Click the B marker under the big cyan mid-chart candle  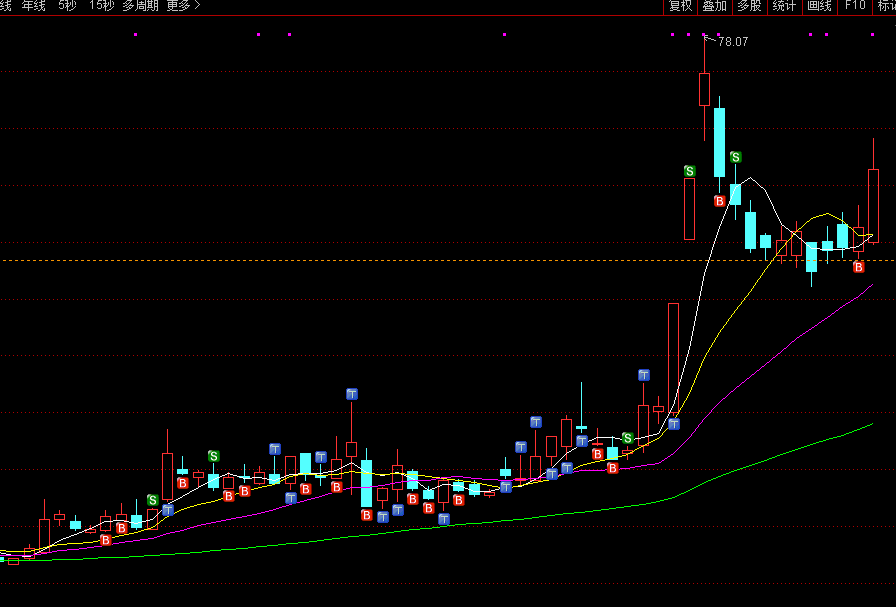366,516
